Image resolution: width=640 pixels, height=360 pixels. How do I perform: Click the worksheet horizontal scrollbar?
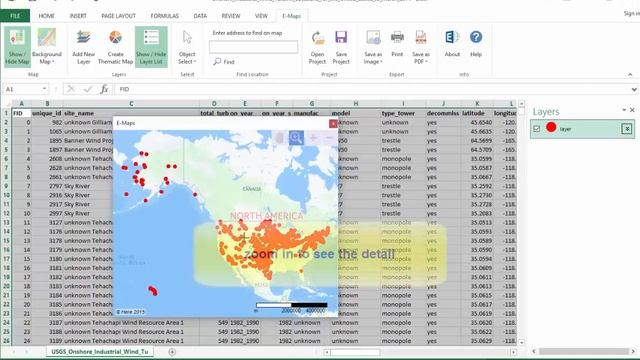(x=355, y=352)
